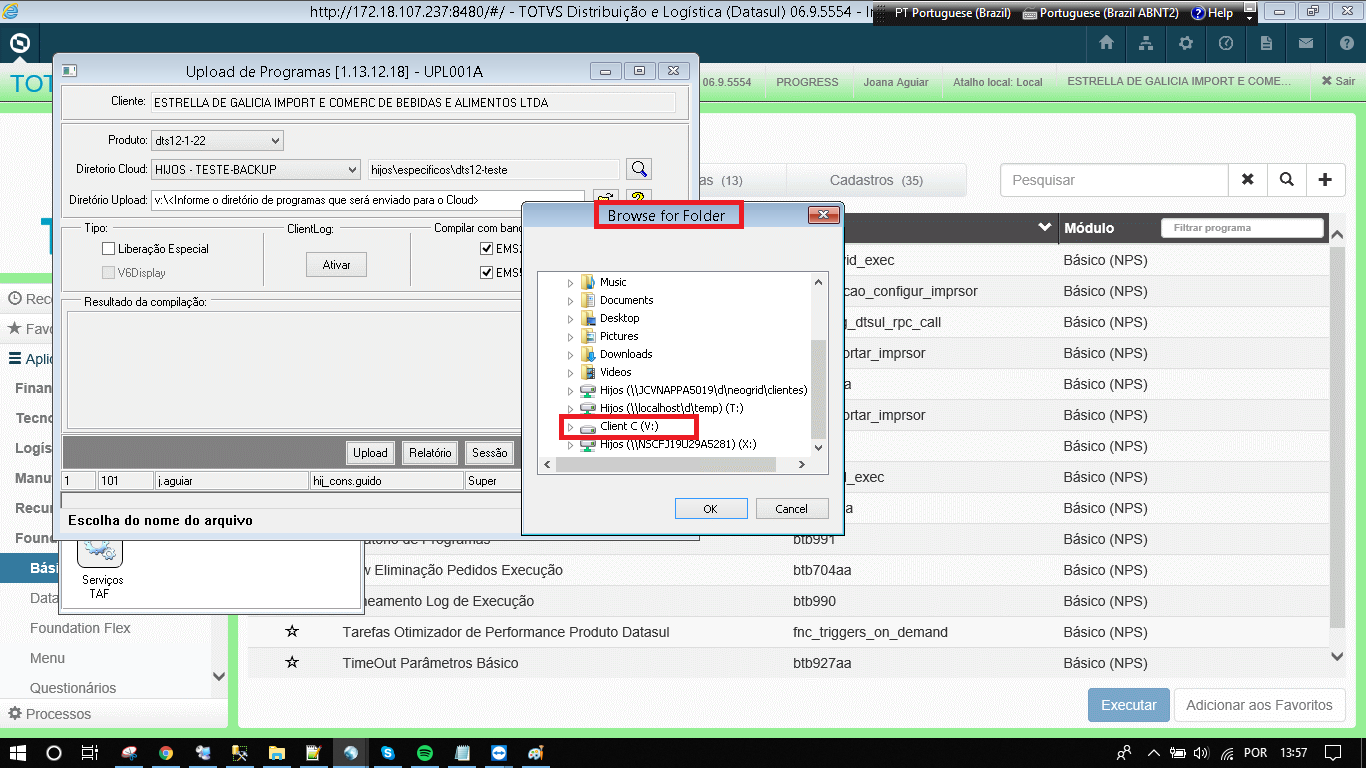The height and width of the screenshot is (768, 1370).
Task: Click the TOTVS logo icon top-left
Action: 19,44
